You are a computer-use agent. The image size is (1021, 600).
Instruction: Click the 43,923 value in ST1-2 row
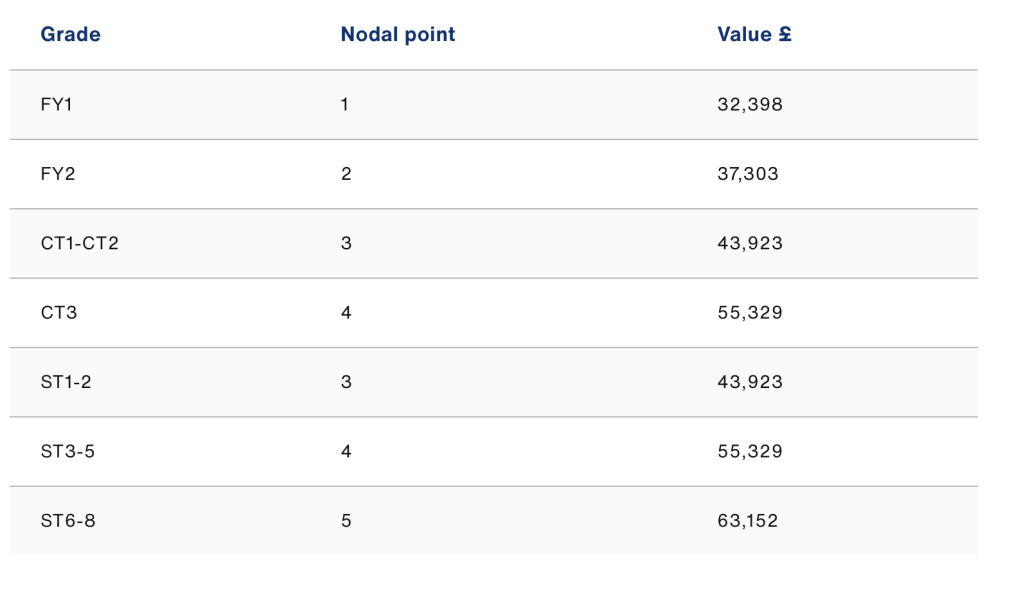[x=750, y=382]
